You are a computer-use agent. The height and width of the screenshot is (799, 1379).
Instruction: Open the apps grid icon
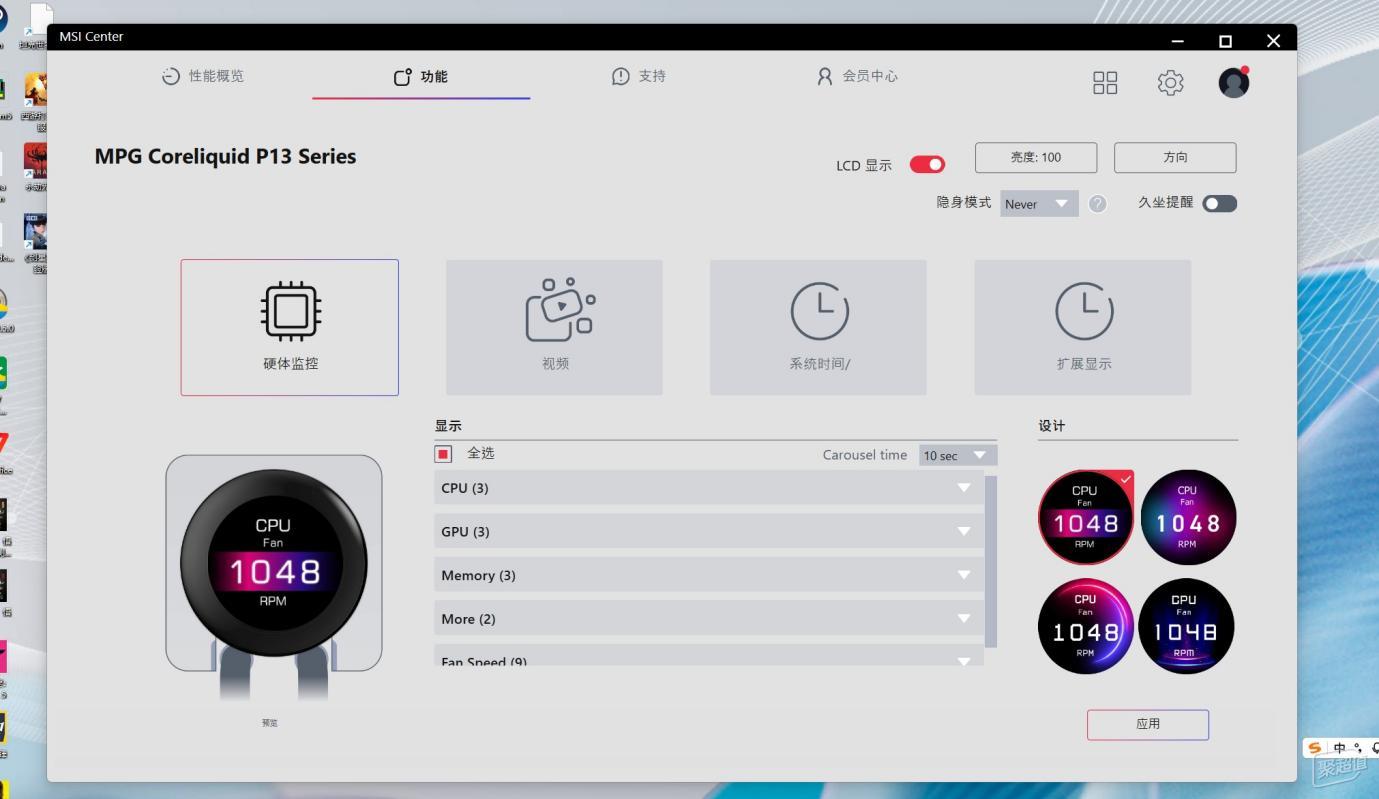tap(1105, 83)
